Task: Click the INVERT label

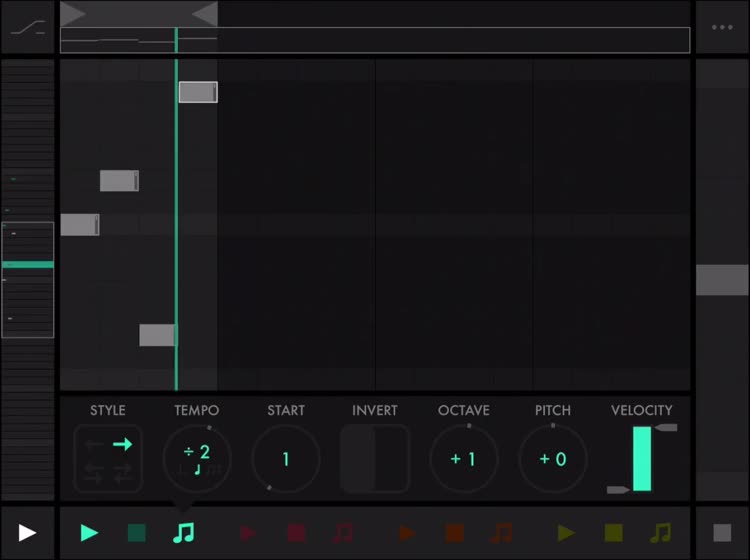Action: 375,410
